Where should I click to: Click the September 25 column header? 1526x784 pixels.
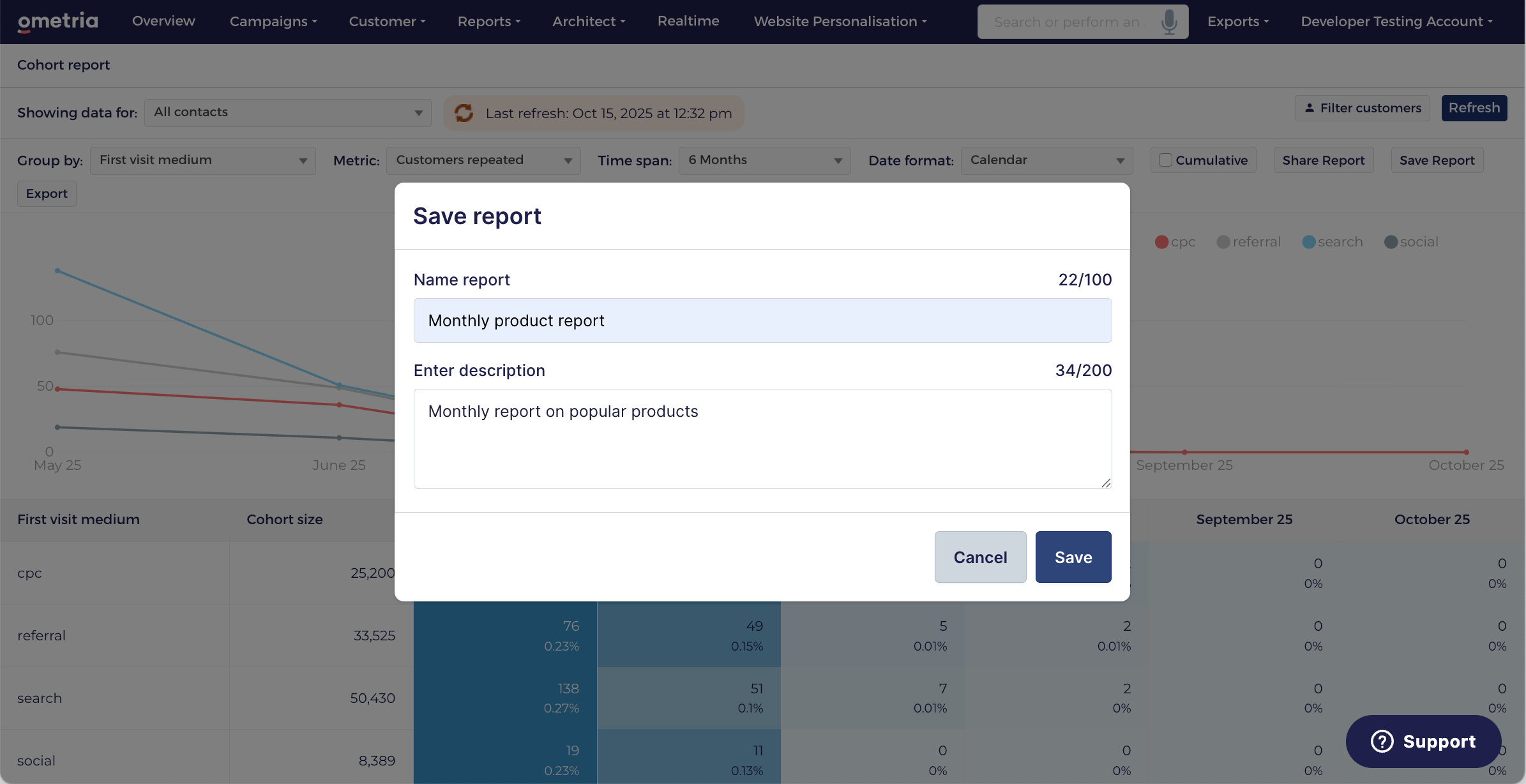1244,520
